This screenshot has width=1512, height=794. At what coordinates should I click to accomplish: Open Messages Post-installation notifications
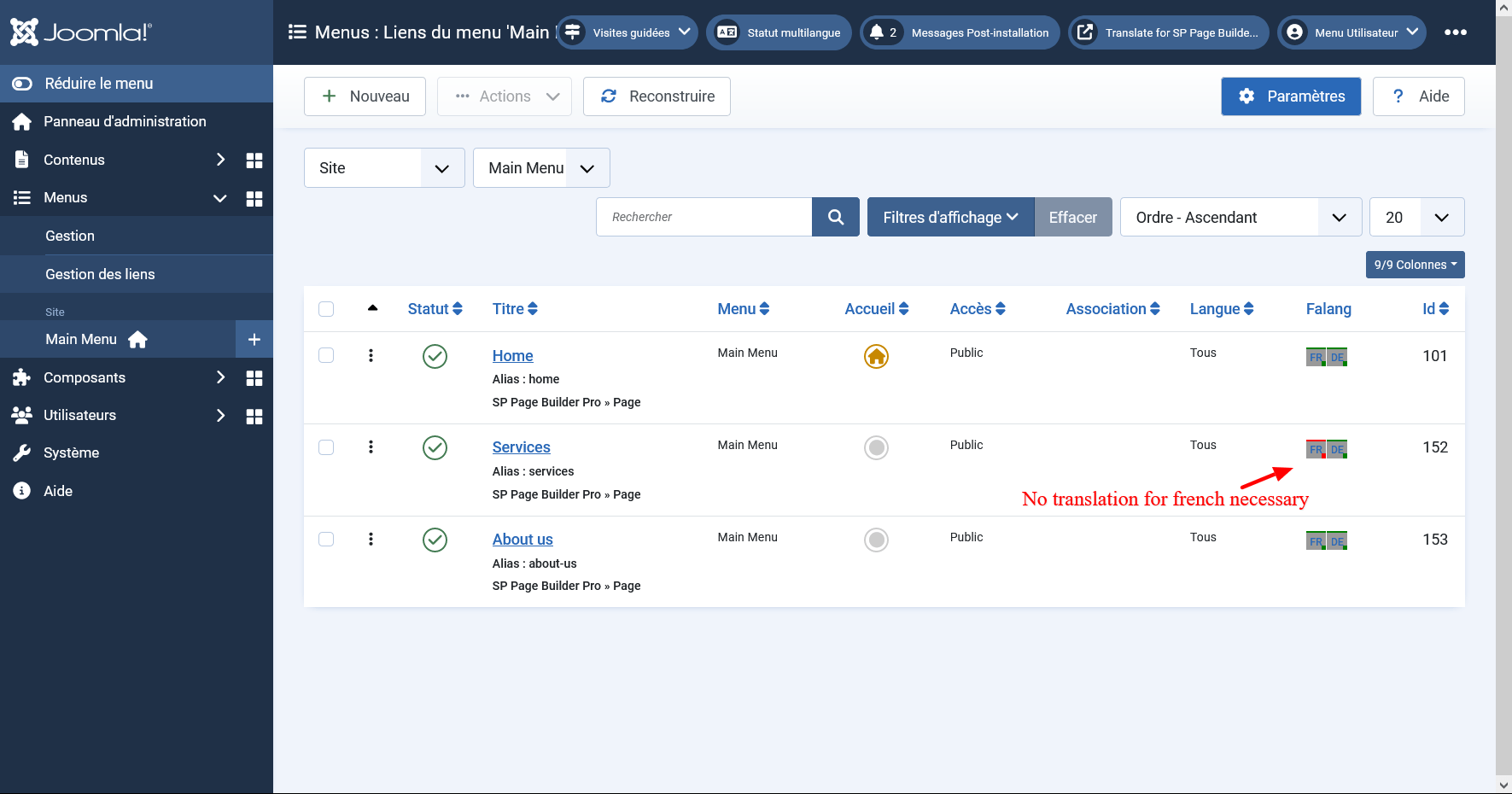coord(960,32)
